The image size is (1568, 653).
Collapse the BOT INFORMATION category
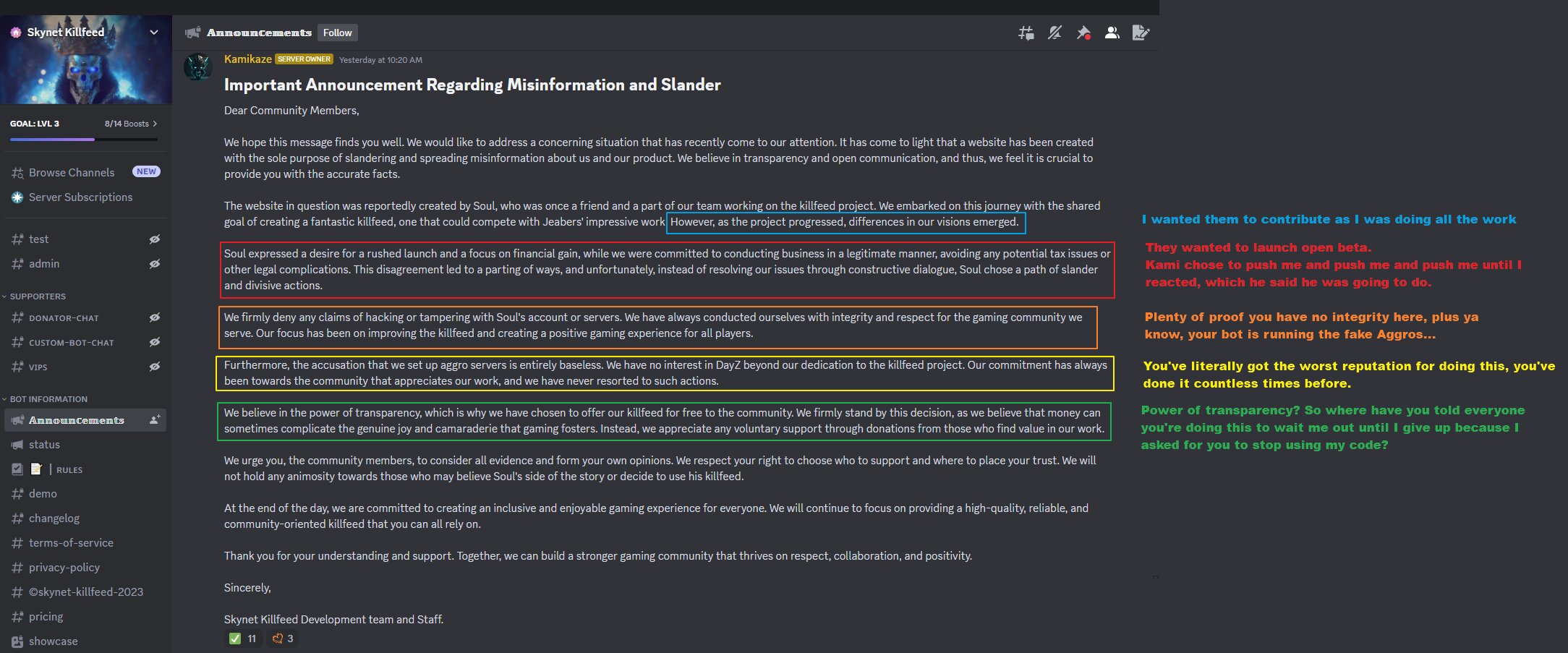(x=45, y=399)
